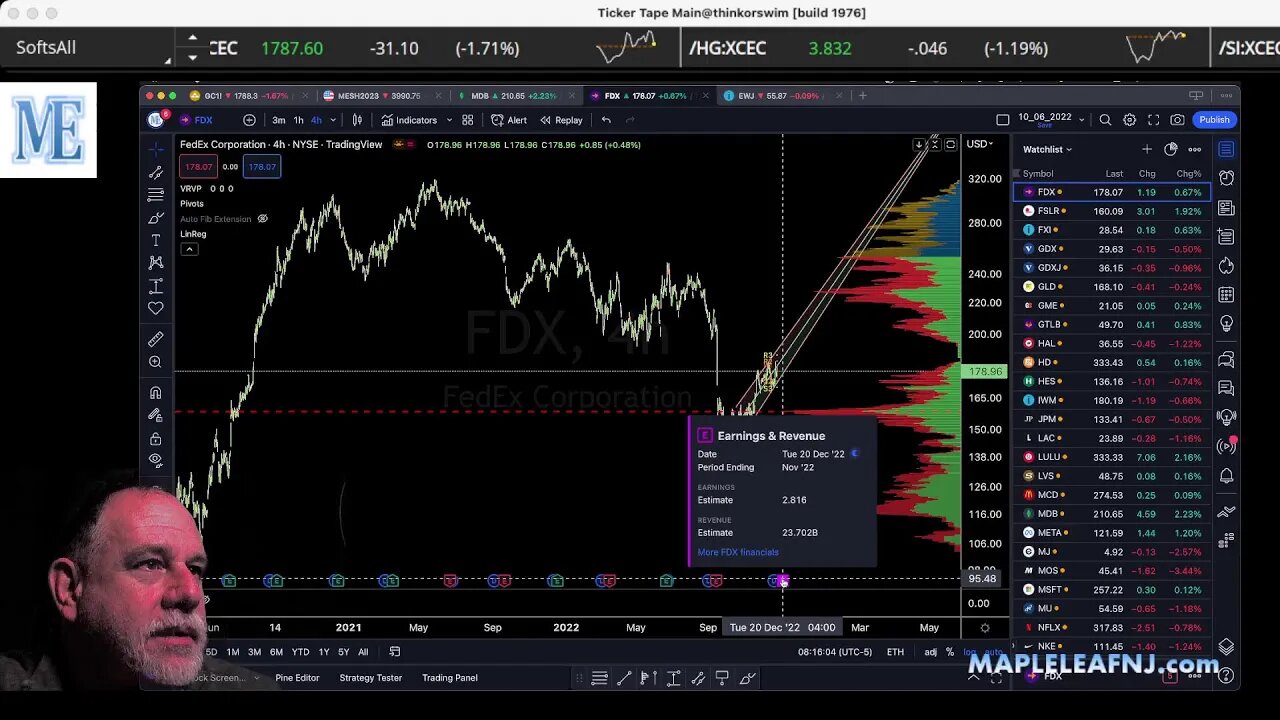Toggle adj adjustment button
The image size is (1280, 720).
click(930, 652)
